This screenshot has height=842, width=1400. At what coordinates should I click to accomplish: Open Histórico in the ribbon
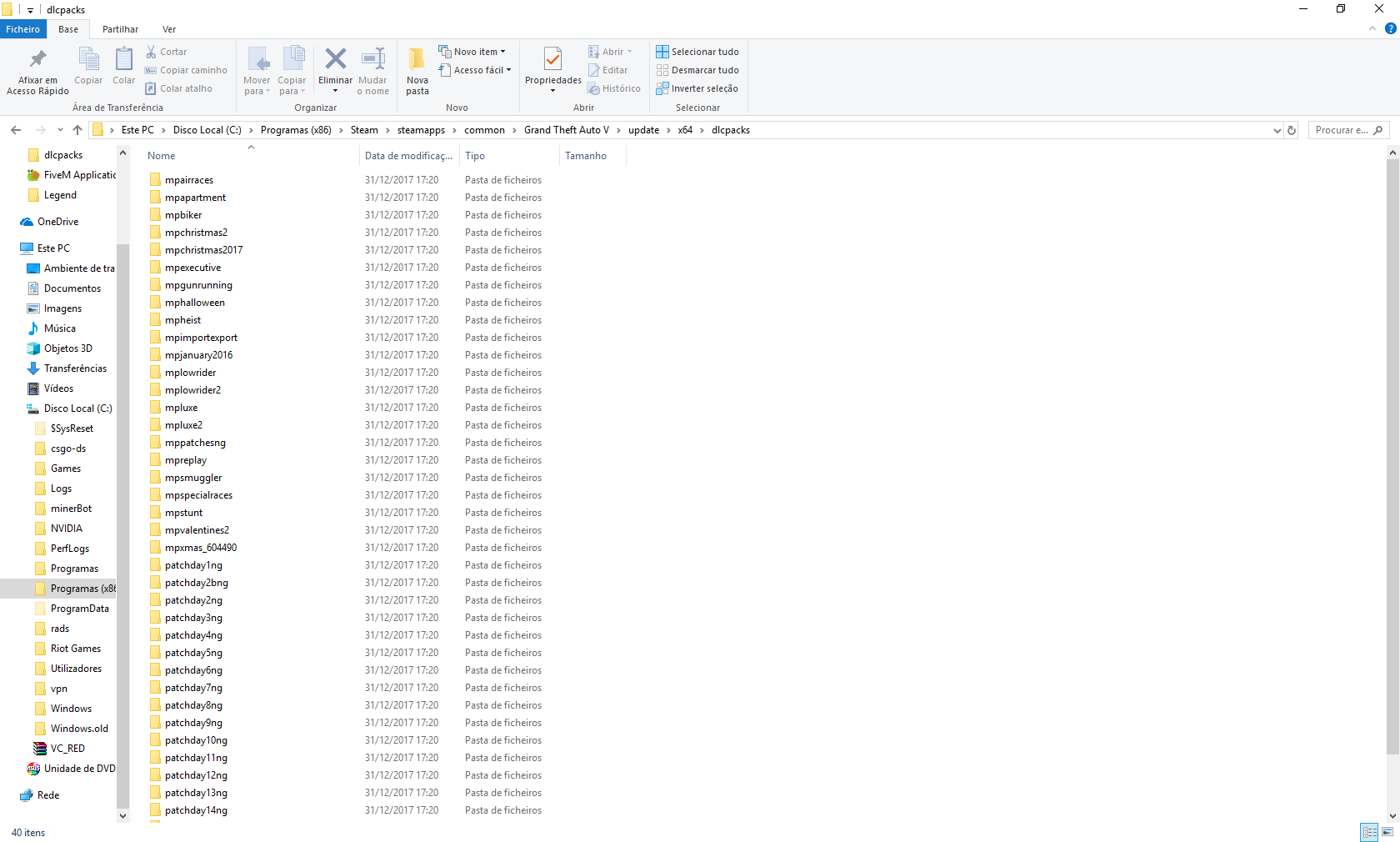pyautogui.click(x=613, y=88)
